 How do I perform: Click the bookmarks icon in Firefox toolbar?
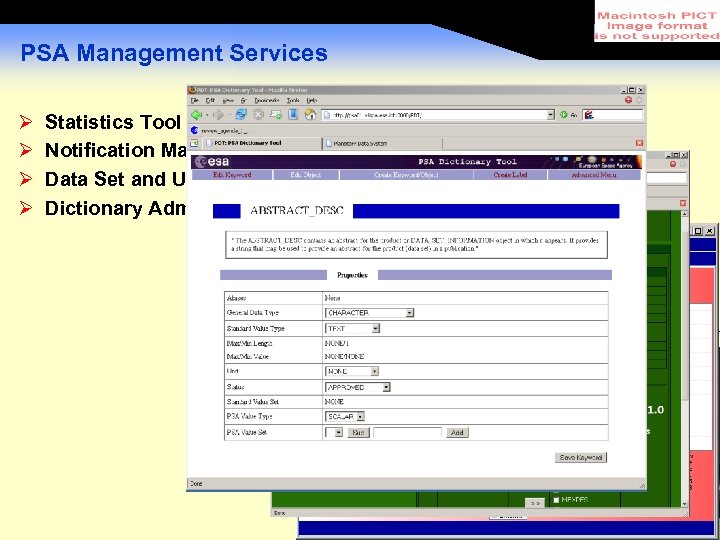click(x=293, y=114)
